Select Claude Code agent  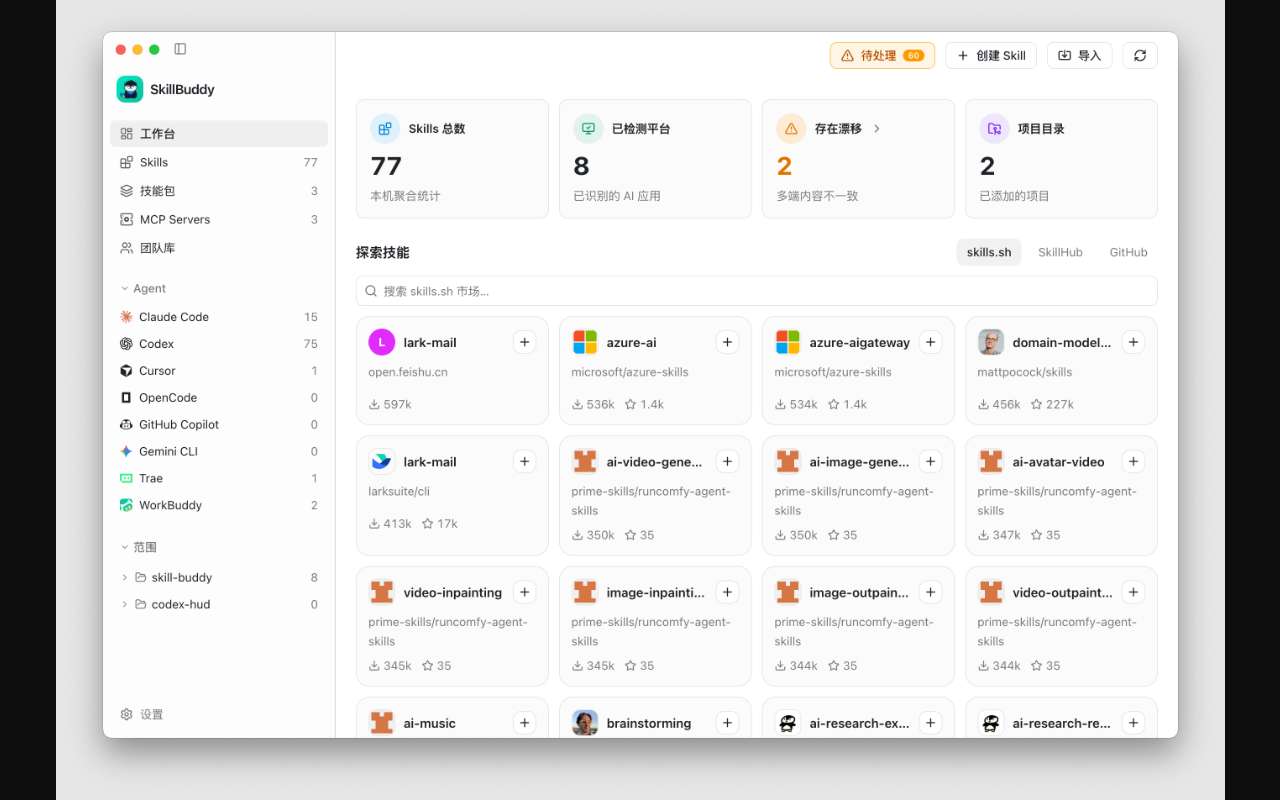click(219, 317)
